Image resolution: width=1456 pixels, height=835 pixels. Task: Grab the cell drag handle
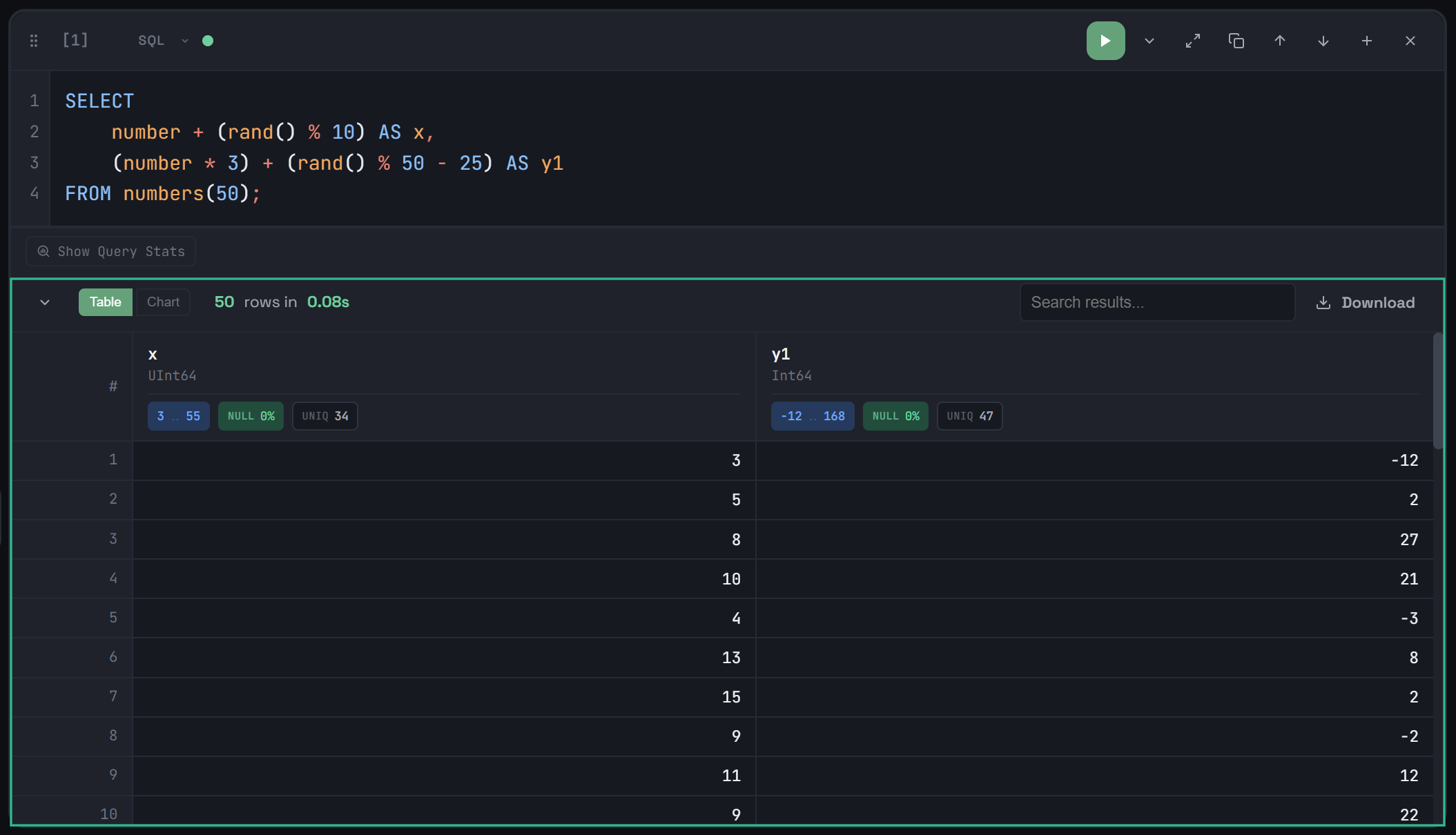point(33,40)
